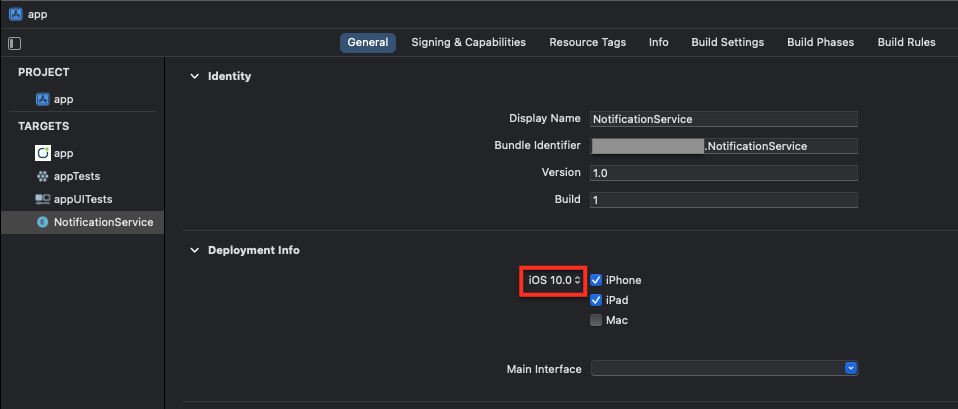Open the Main Interface dropdown
The height and width of the screenshot is (409, 958).
click(x=851, y=368)
